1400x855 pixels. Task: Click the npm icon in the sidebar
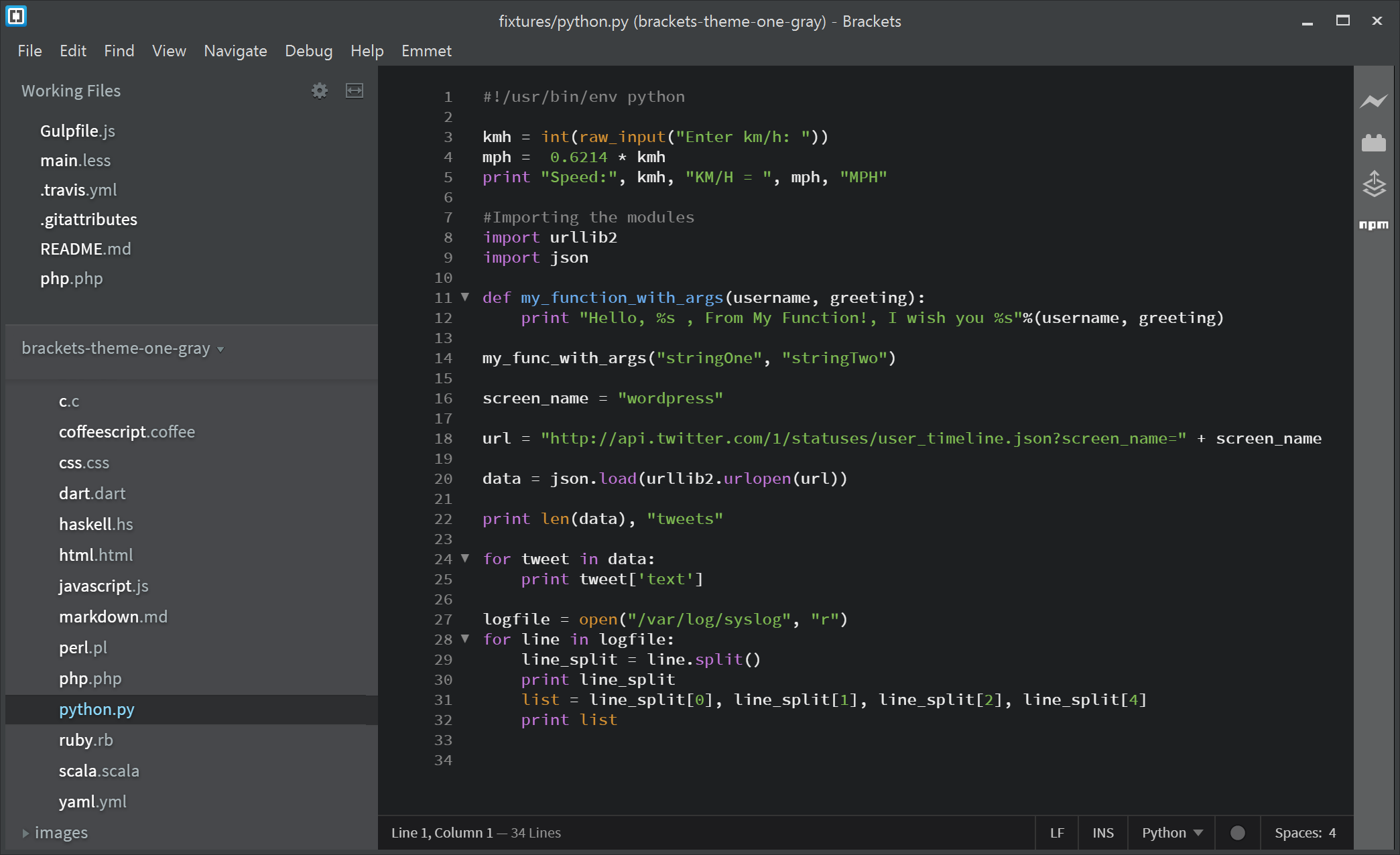tap(1375, 225)
